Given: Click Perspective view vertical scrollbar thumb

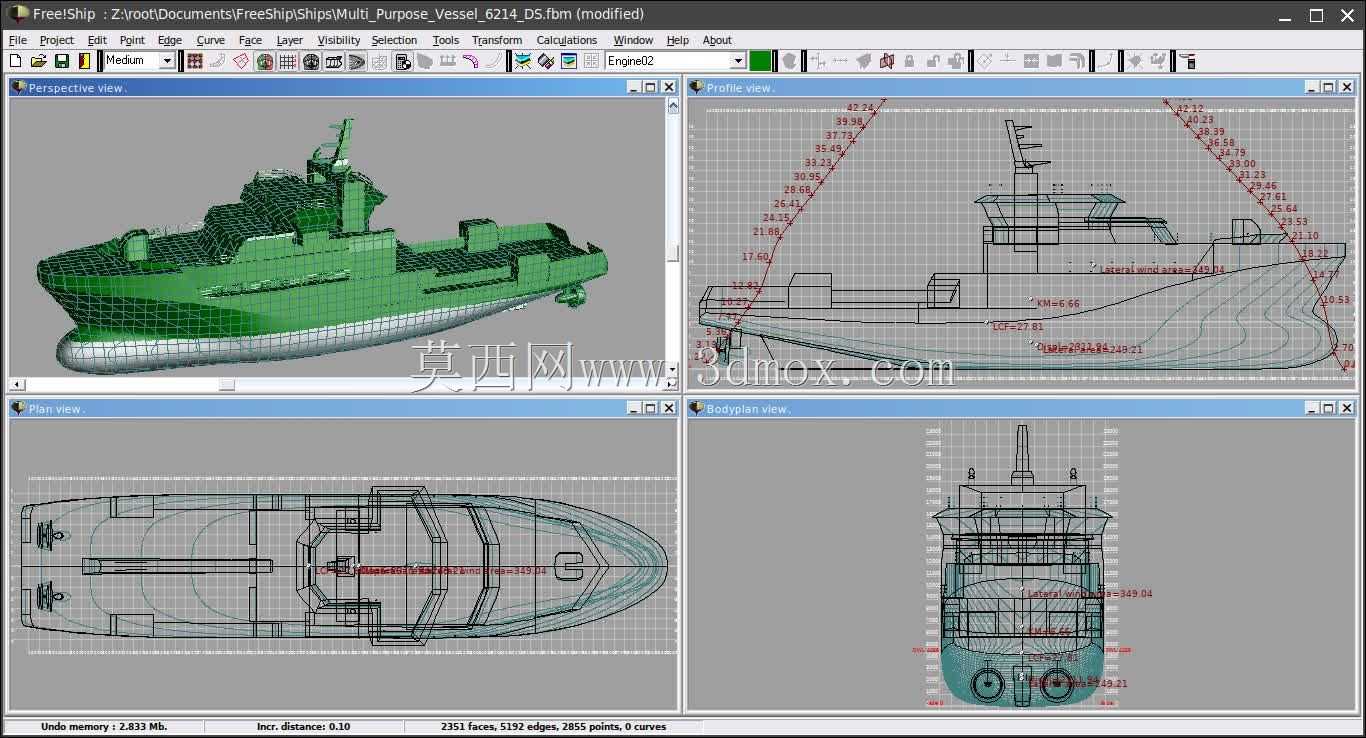Looking at the screenshot, I should click(673, 253).
